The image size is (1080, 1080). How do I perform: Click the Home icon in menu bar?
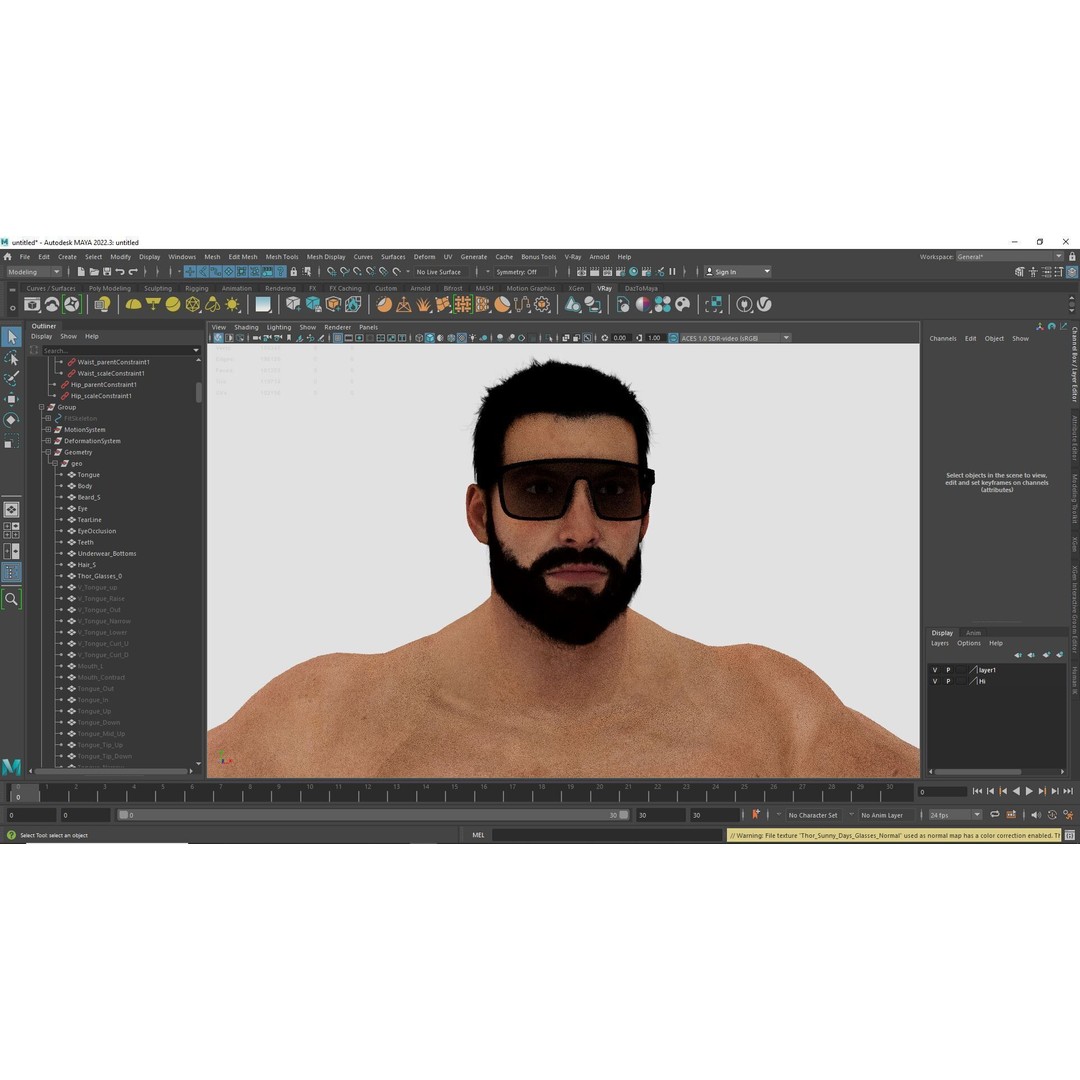8,257
